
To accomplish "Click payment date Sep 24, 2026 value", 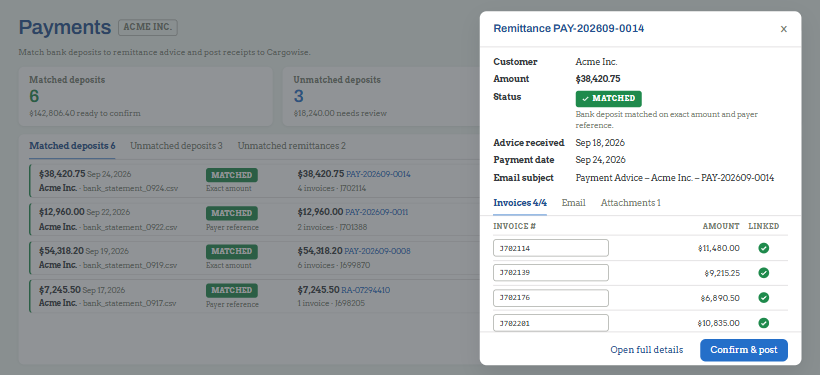I will click(x=600, y=160).
